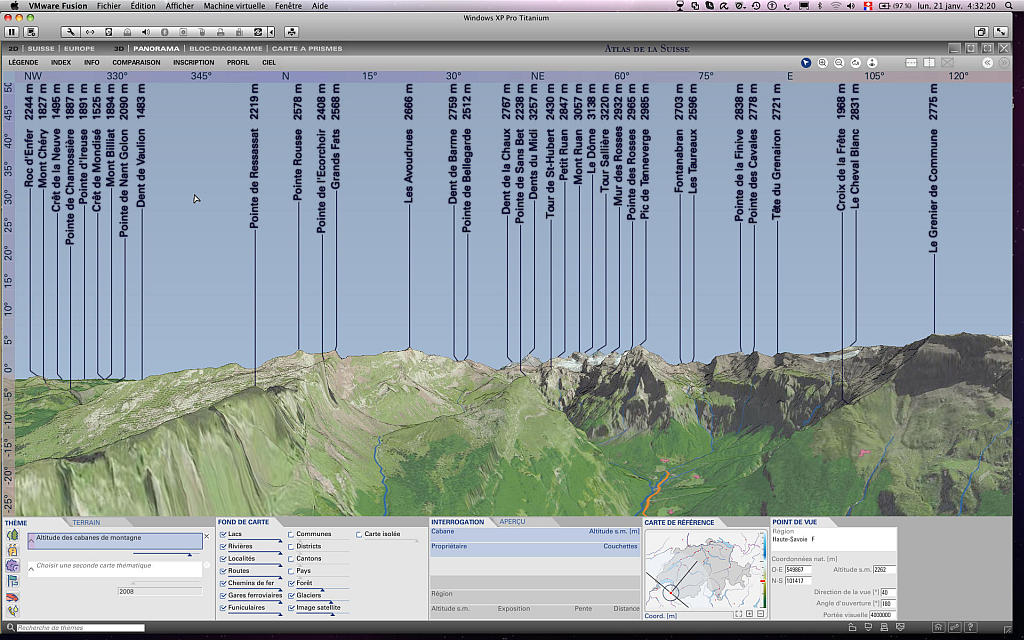Uncheck the Lacs layer checkbox
Screen dimensions: 1024x640
coord(223,534)
